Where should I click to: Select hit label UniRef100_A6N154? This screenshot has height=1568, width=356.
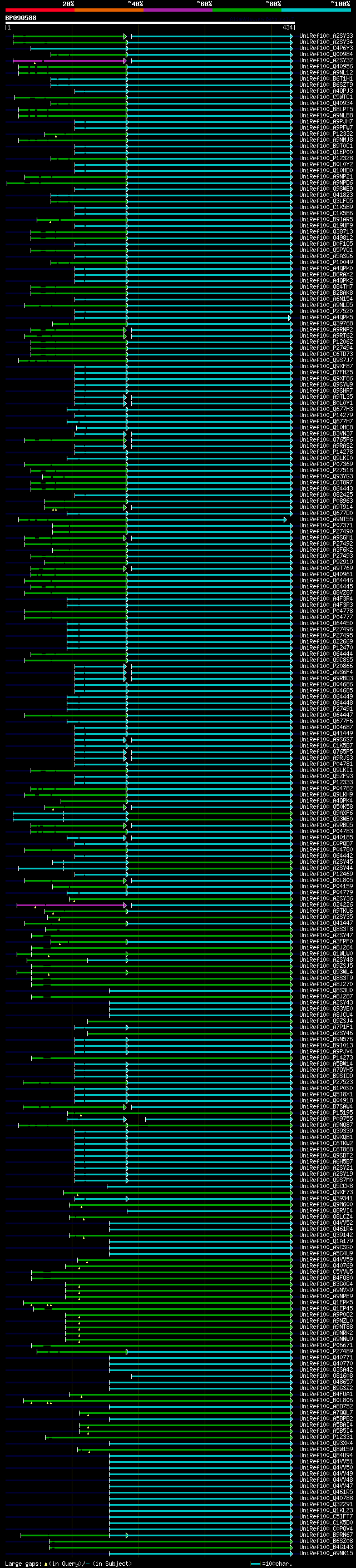click(326, 299)
